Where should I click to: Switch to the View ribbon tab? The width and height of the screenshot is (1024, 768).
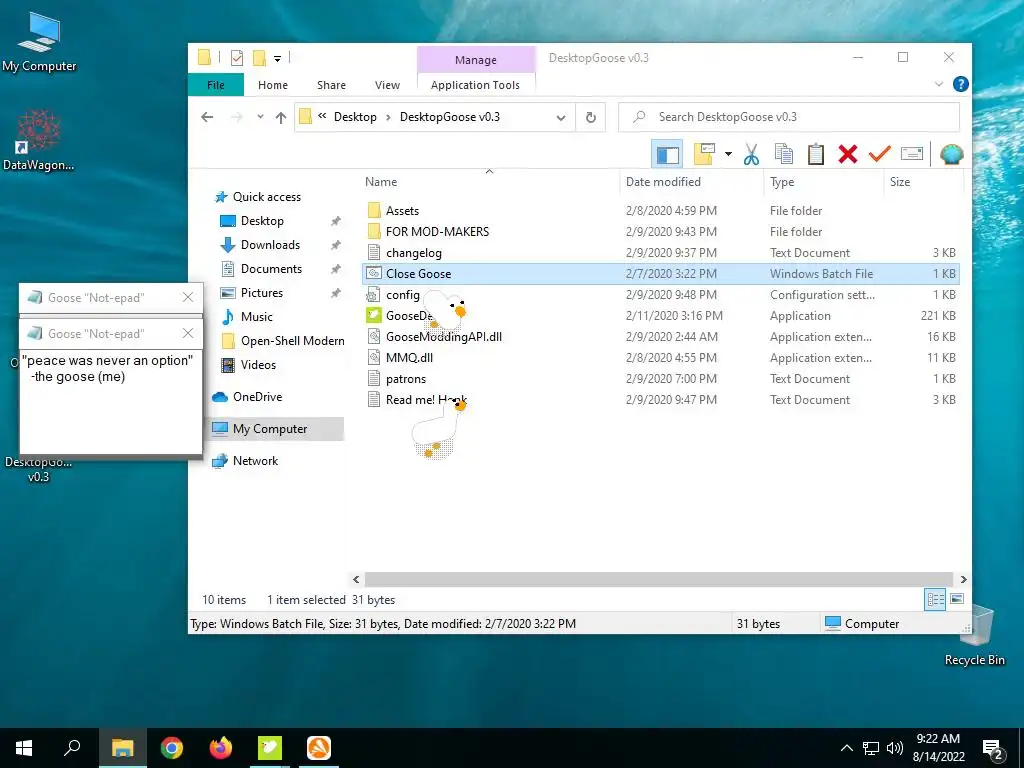(x=387, y=85)
